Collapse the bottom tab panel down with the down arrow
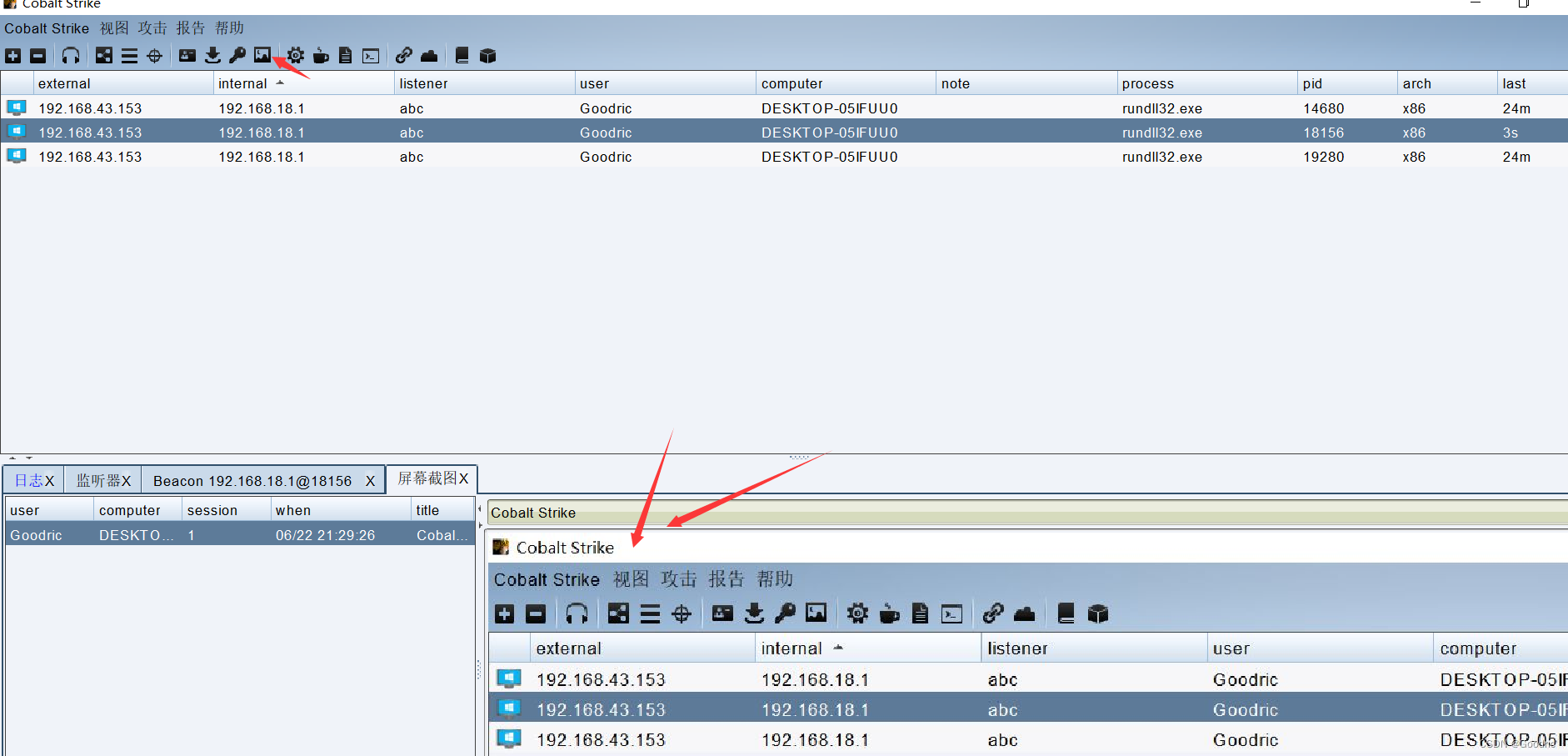This screenshot has height=756, width=1568. (29, 458)
